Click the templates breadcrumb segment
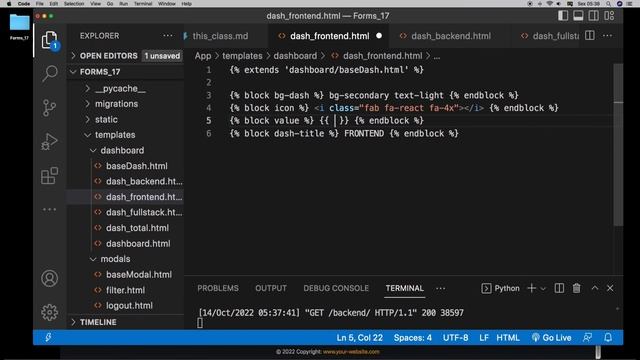The height and width of the screenshot is (360, 640). pos(242,56)
